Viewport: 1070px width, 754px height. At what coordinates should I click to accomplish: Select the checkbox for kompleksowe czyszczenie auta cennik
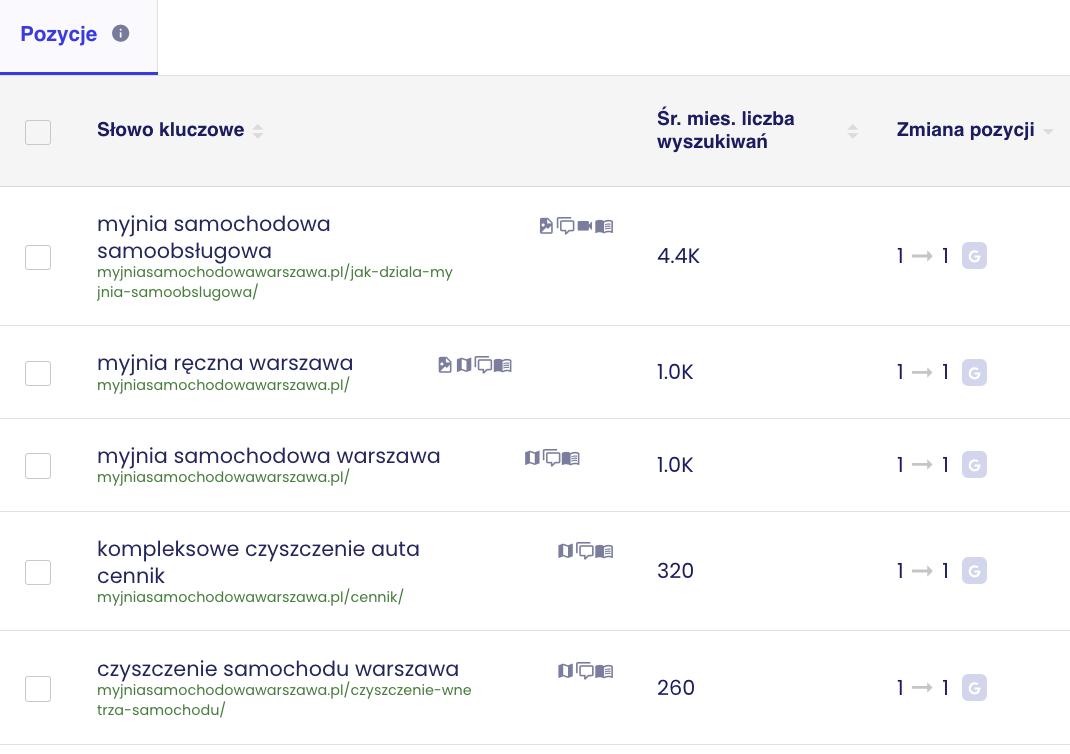[x=38, y=572]
